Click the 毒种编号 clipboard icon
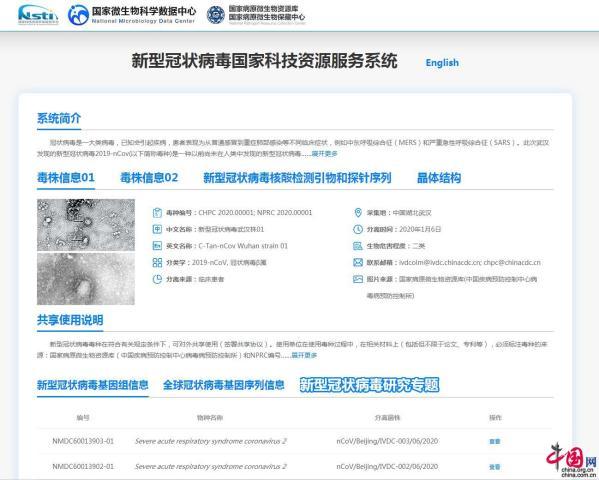This screenshot has height=480, width=599. (157, 213)
